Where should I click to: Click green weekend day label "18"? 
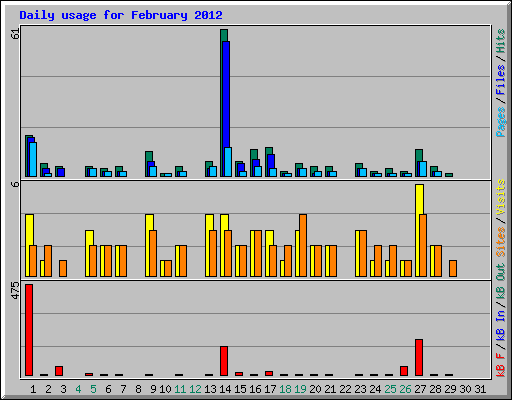click(285, 389)
